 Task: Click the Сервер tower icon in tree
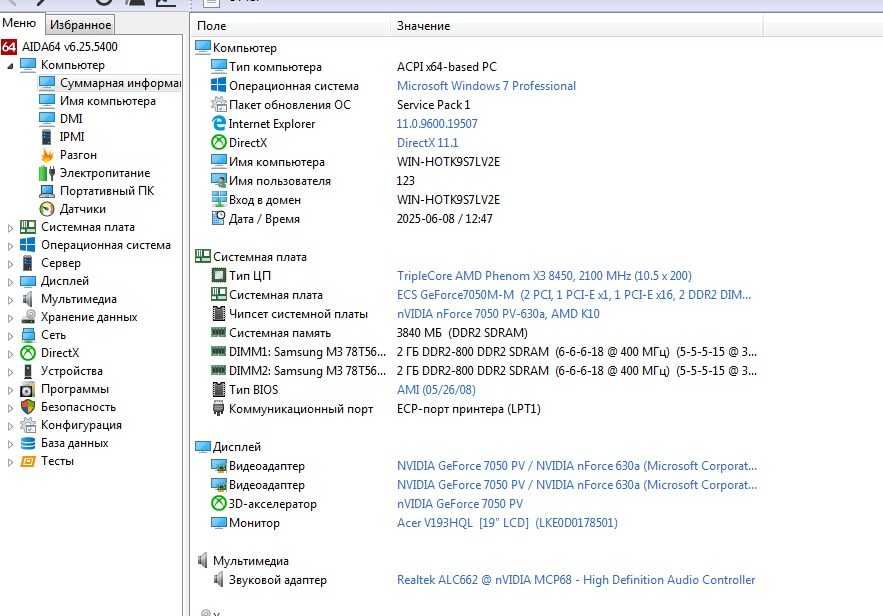pos(28,263)
